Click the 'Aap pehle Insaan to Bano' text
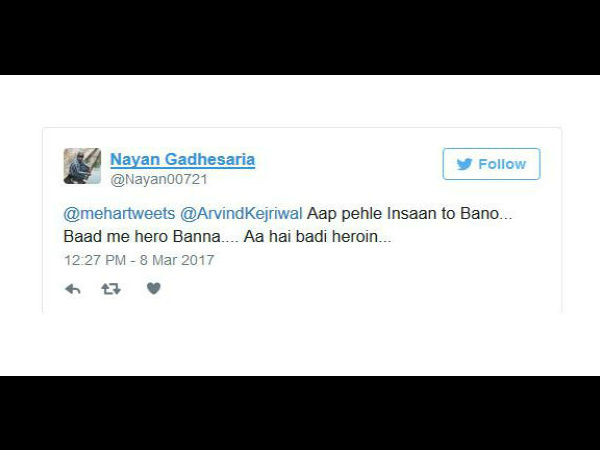 [403, 214]
